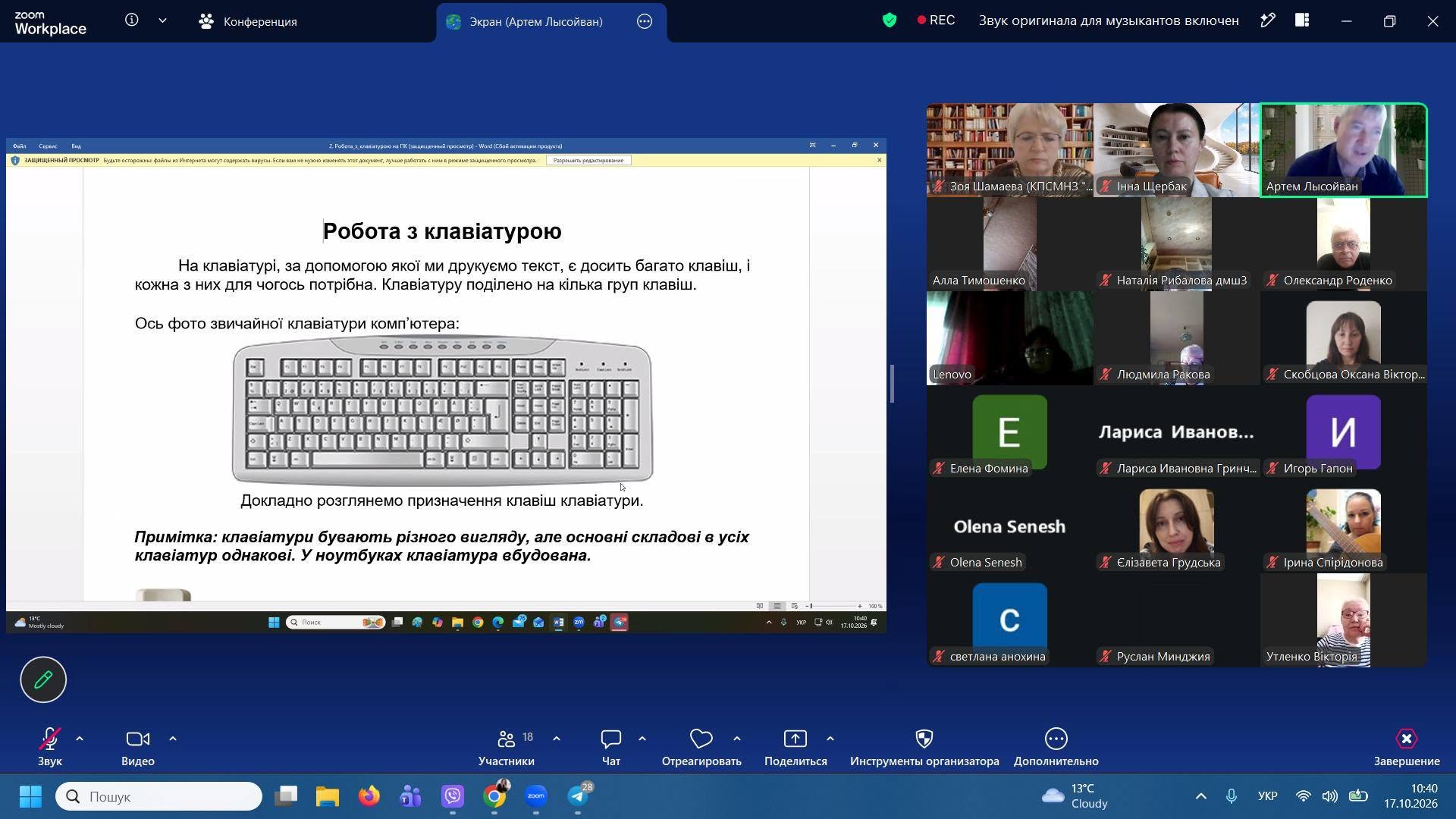Open Viber from the taskbar
1456x819 pixels.
[x=453, y=796]
